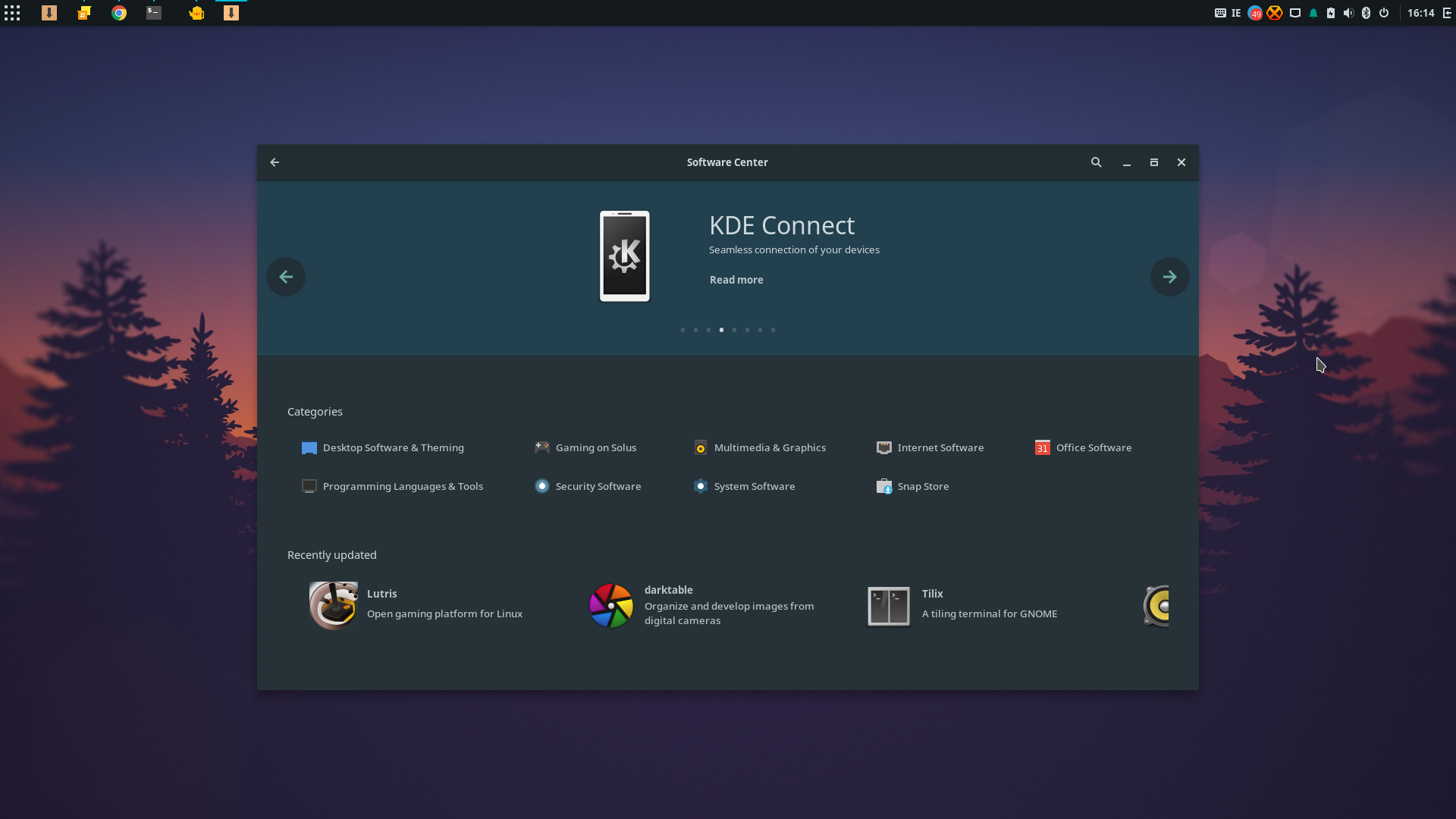Open the terminal from the panel
Screen dimensions: 1456x819
[x=154, y=13]
